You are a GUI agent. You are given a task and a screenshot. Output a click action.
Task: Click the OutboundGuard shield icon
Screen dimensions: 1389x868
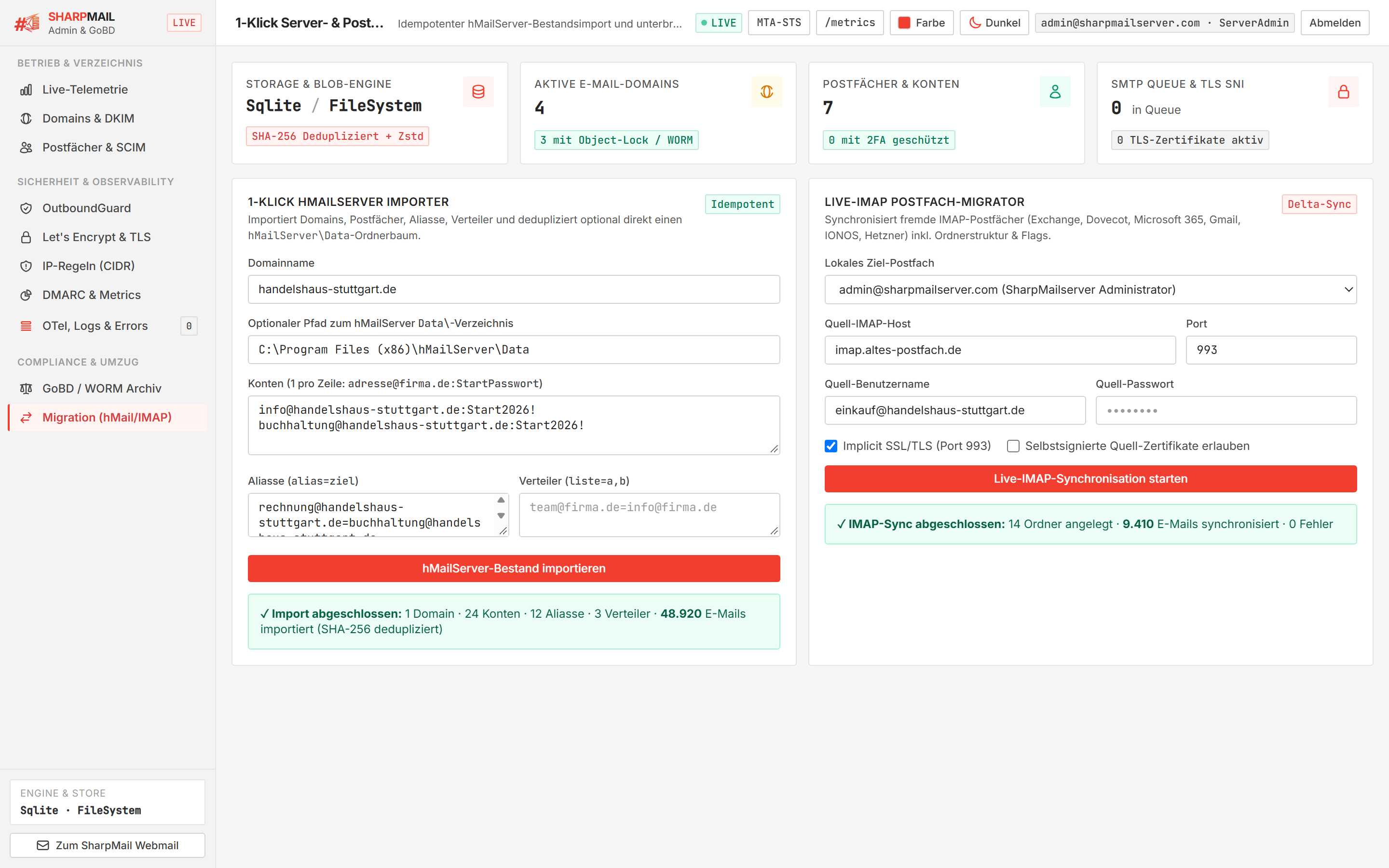click(x=26, y=208)
